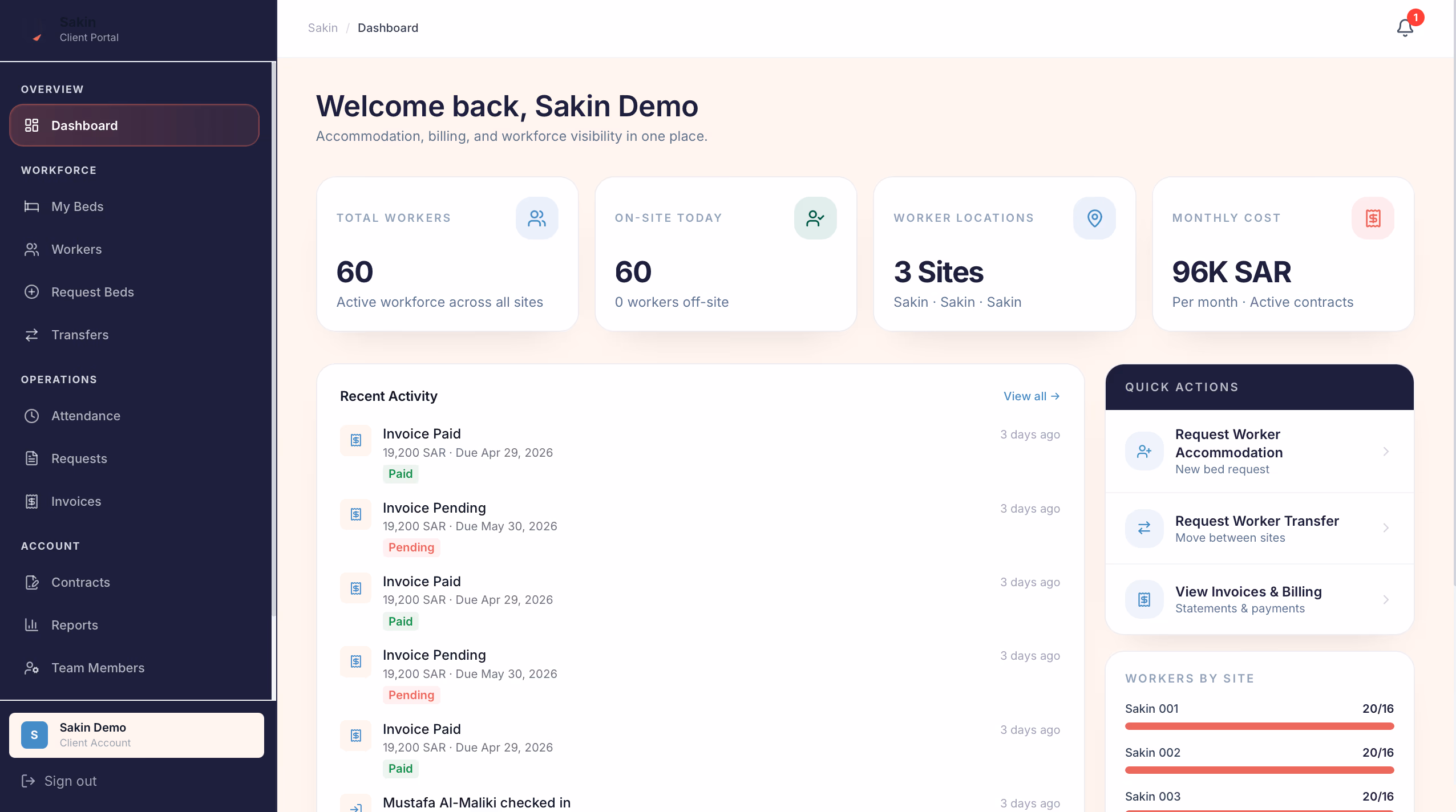Click the Worker Locations map pin icon
The image size is (1456, 812).
click(x=1094, y=218)
